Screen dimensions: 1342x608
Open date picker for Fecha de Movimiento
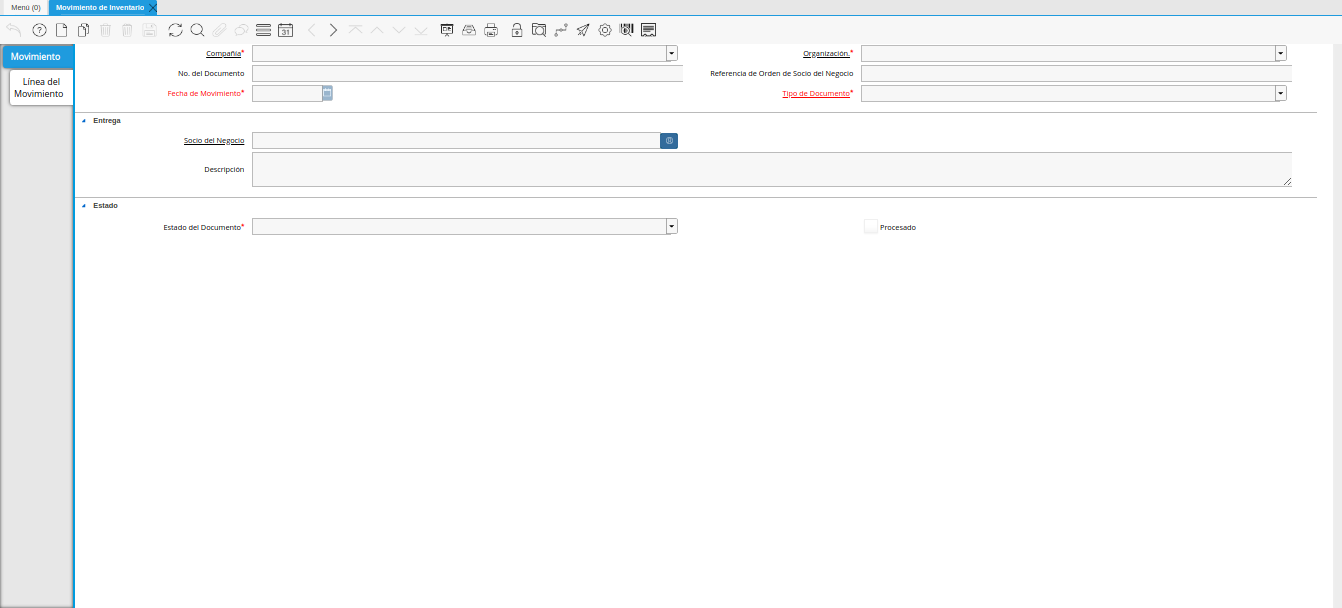327,93
